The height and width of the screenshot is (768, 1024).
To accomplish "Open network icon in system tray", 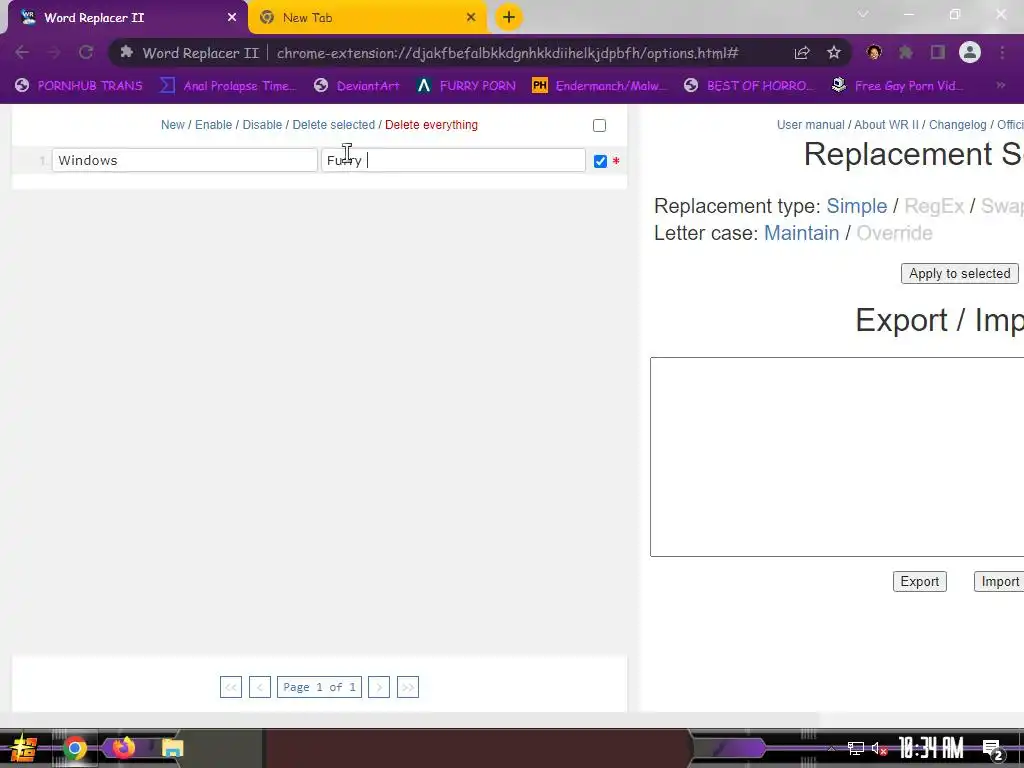I will point(856,748).
